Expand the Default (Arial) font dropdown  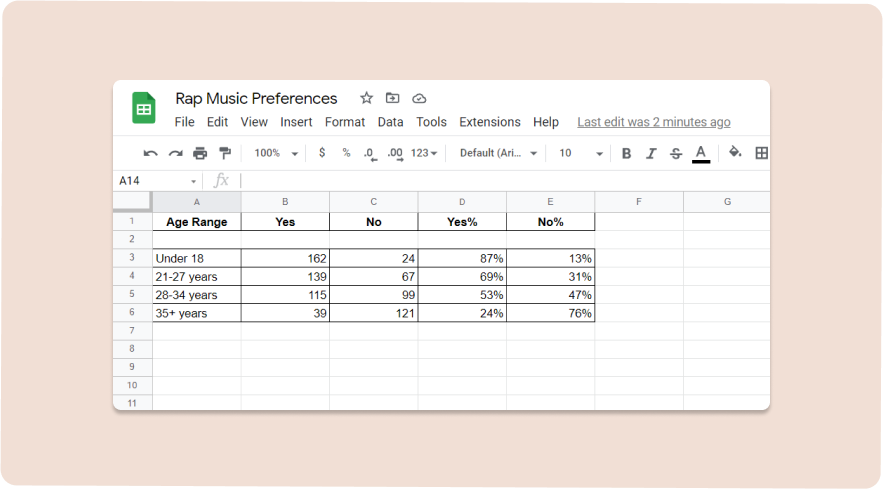[498, 153]
